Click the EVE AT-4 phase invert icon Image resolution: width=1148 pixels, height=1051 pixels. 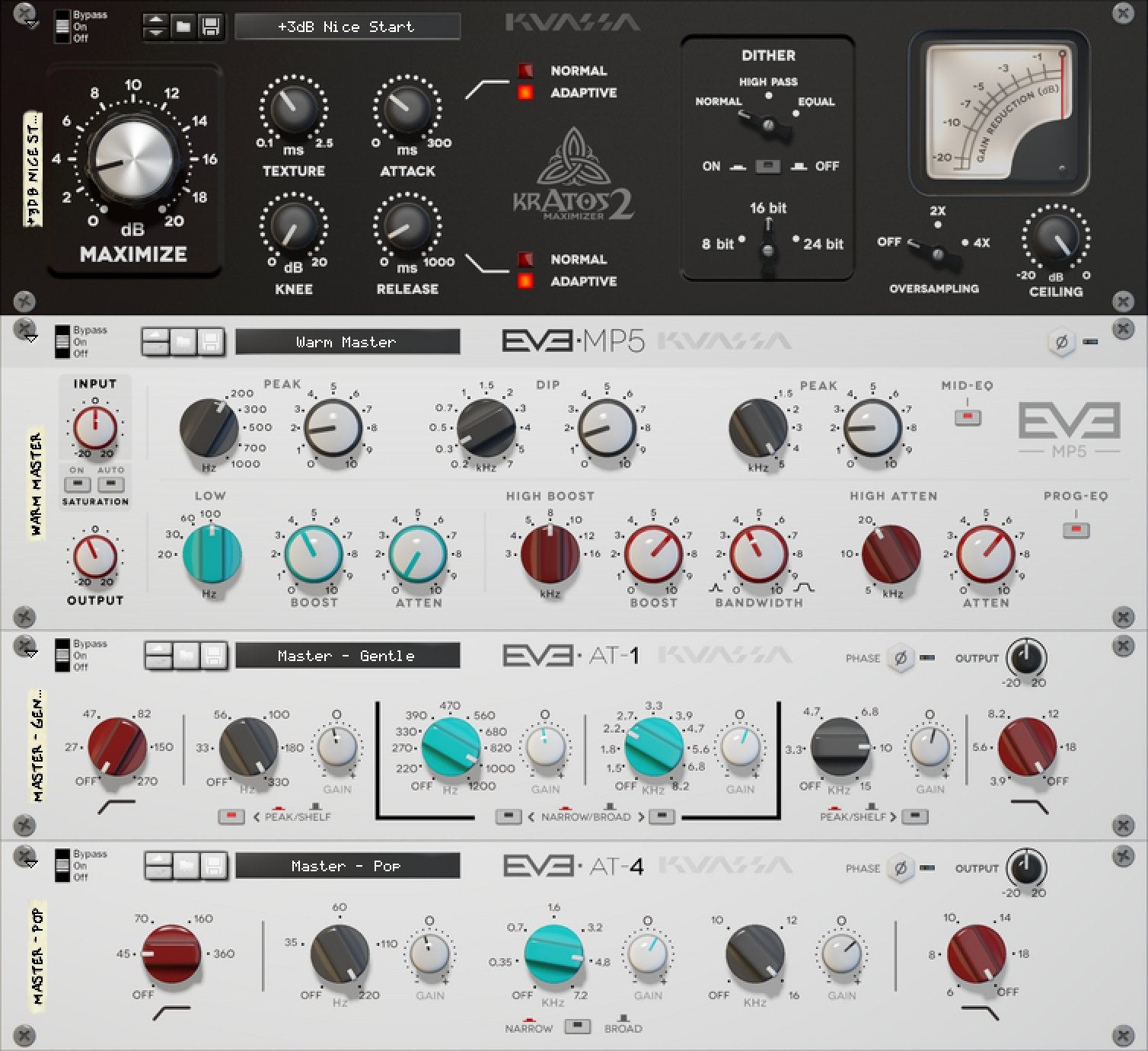(901, 868)
